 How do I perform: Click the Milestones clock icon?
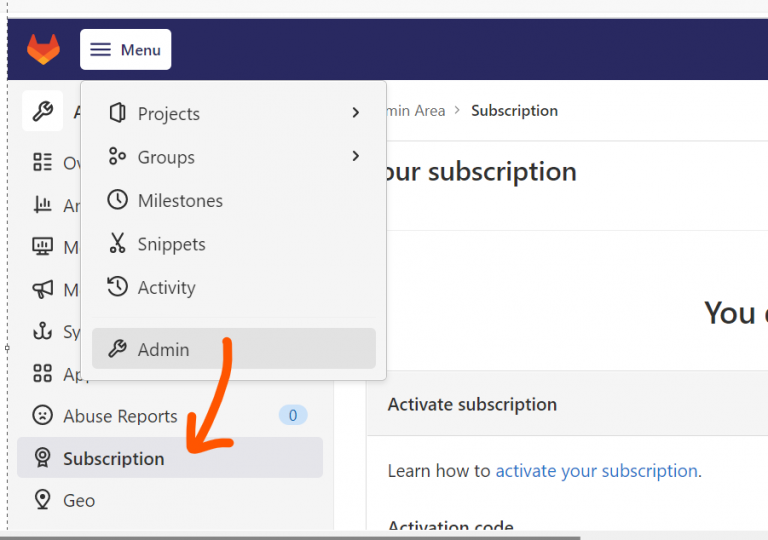pos(117,200)
